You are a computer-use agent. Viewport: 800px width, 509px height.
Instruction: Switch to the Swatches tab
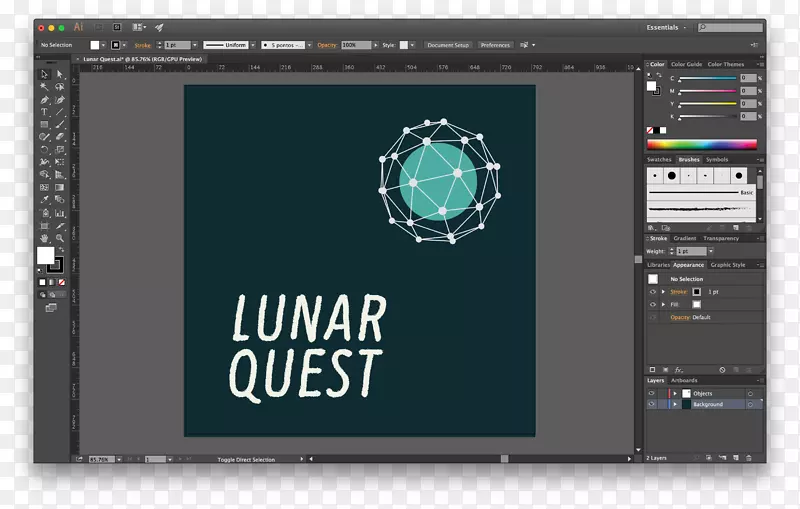pyautogui.click(x=659, y=159)
